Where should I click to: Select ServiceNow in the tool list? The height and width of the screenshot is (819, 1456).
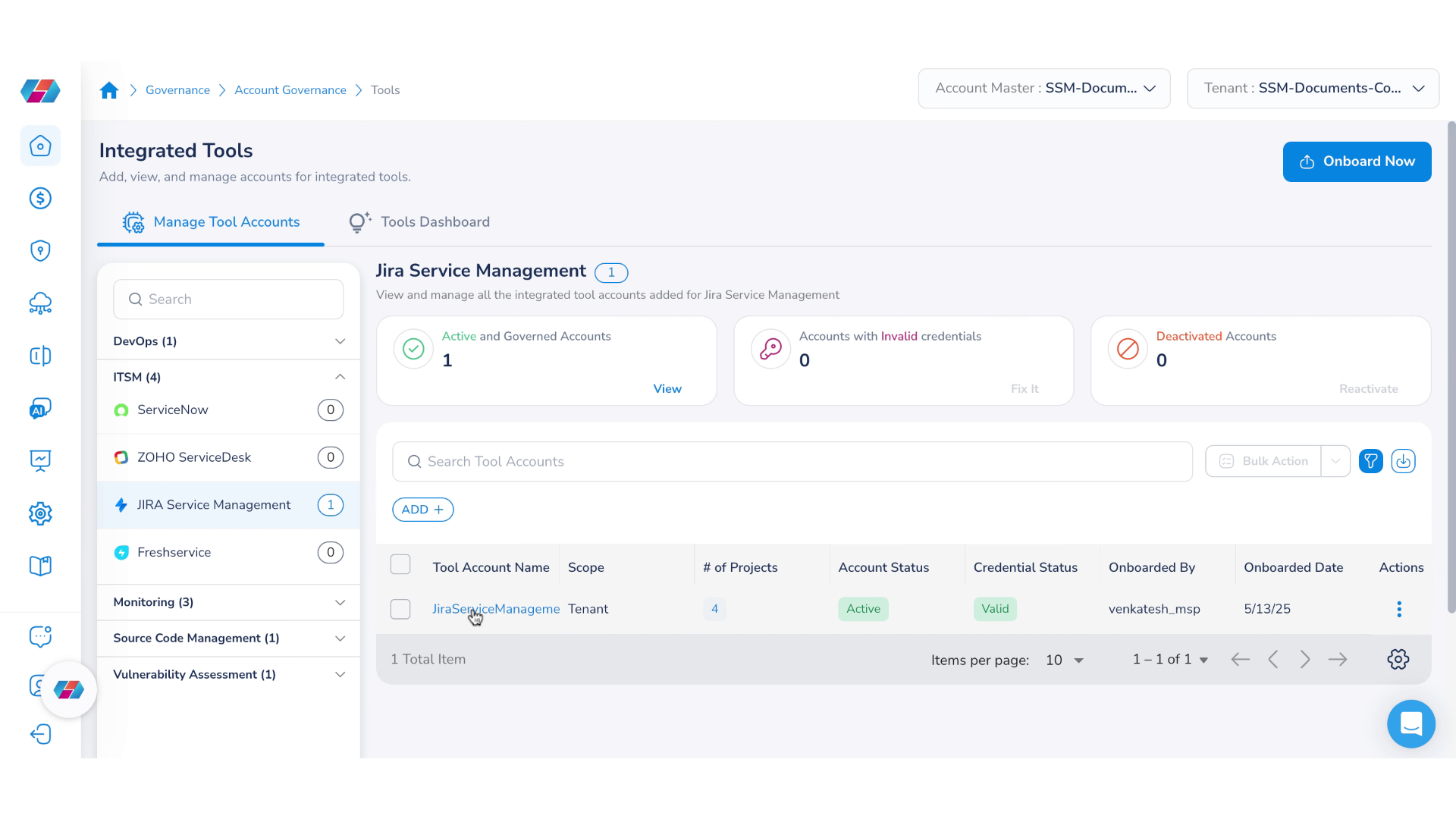[x=228, y=410]
